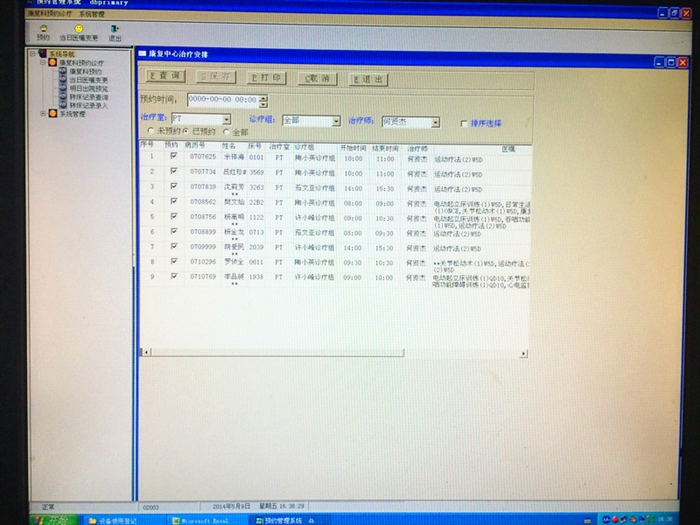Open the 系统管理 menu in menu bar
Viewport: 700px width, 525px height.
point(92,14)
